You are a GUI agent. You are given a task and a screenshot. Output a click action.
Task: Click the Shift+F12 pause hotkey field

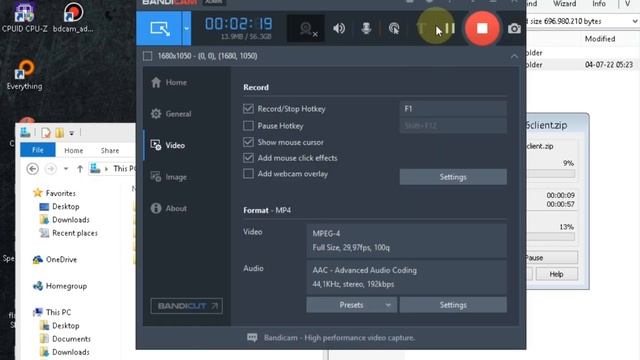pos(453,126)
